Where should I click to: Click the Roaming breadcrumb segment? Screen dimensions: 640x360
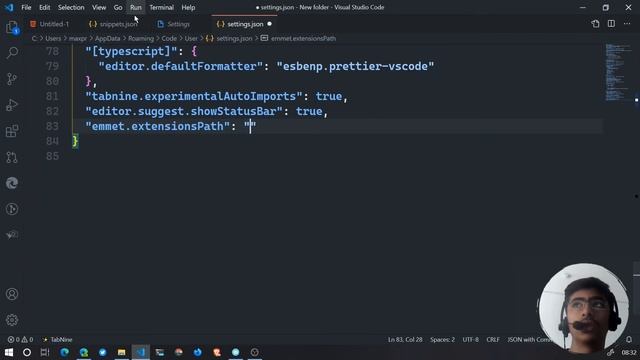pyautogui.click(x=141, y=38)
